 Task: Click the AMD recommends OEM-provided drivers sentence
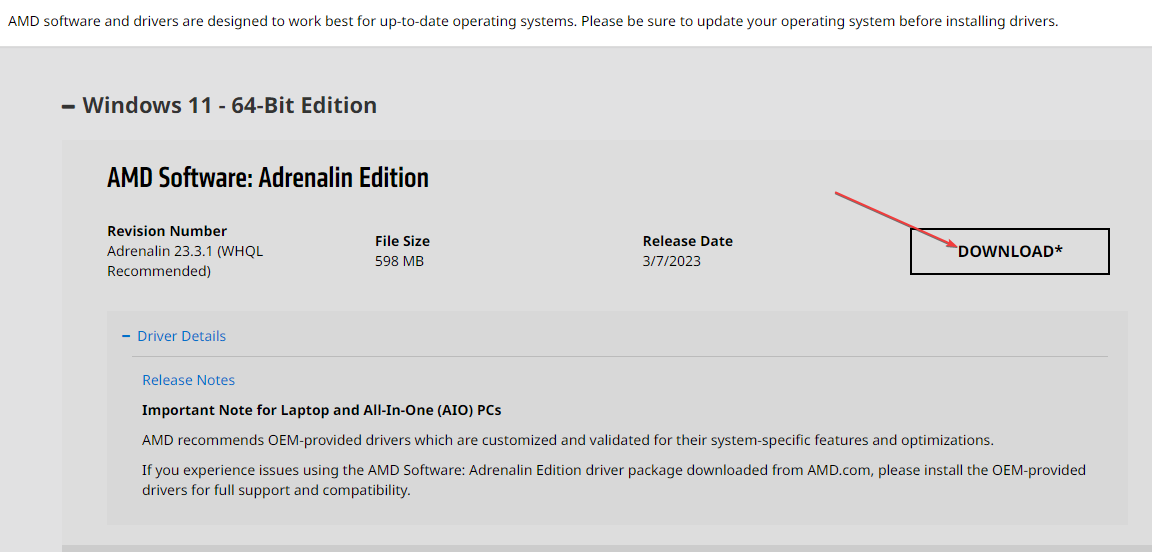click(x=567, y=440)
